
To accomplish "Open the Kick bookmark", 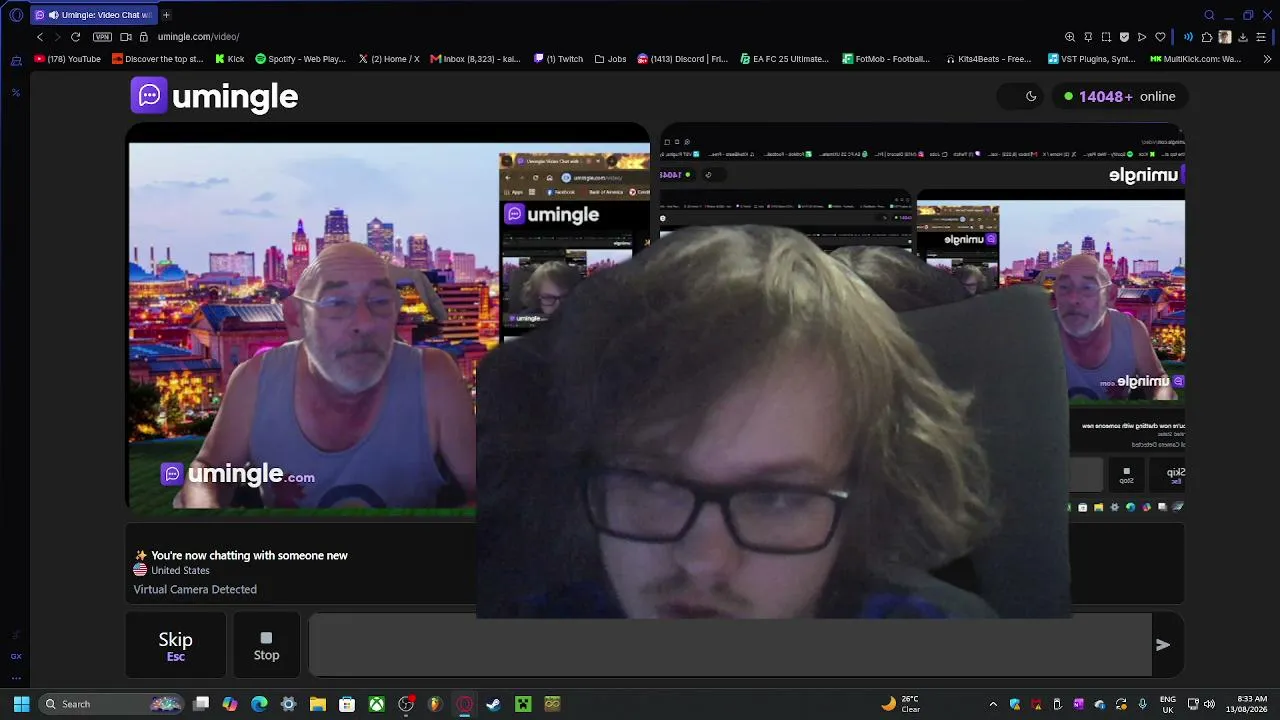I will coord(230,59).
